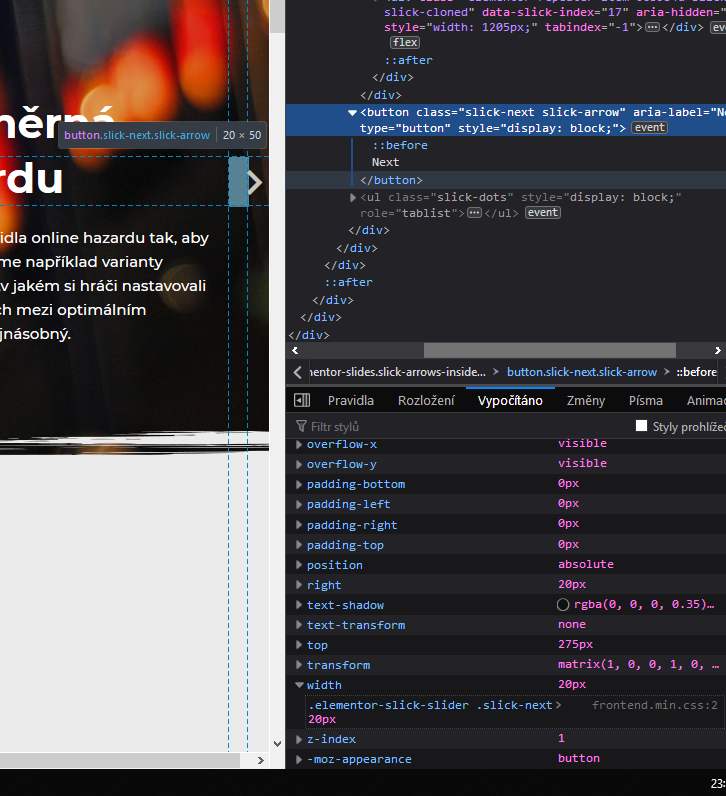Click the absolute value of position

pos(585,565)
